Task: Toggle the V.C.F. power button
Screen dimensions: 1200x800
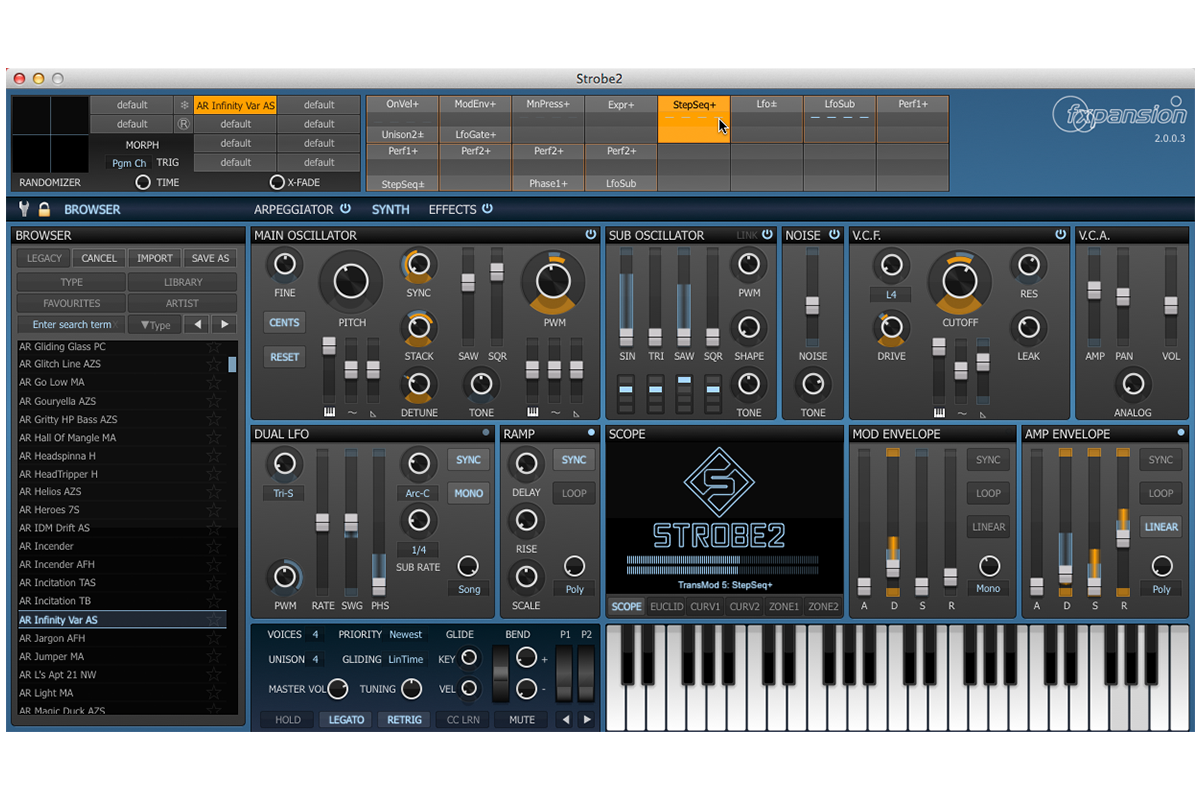Action: click(x=1061, y=235)
